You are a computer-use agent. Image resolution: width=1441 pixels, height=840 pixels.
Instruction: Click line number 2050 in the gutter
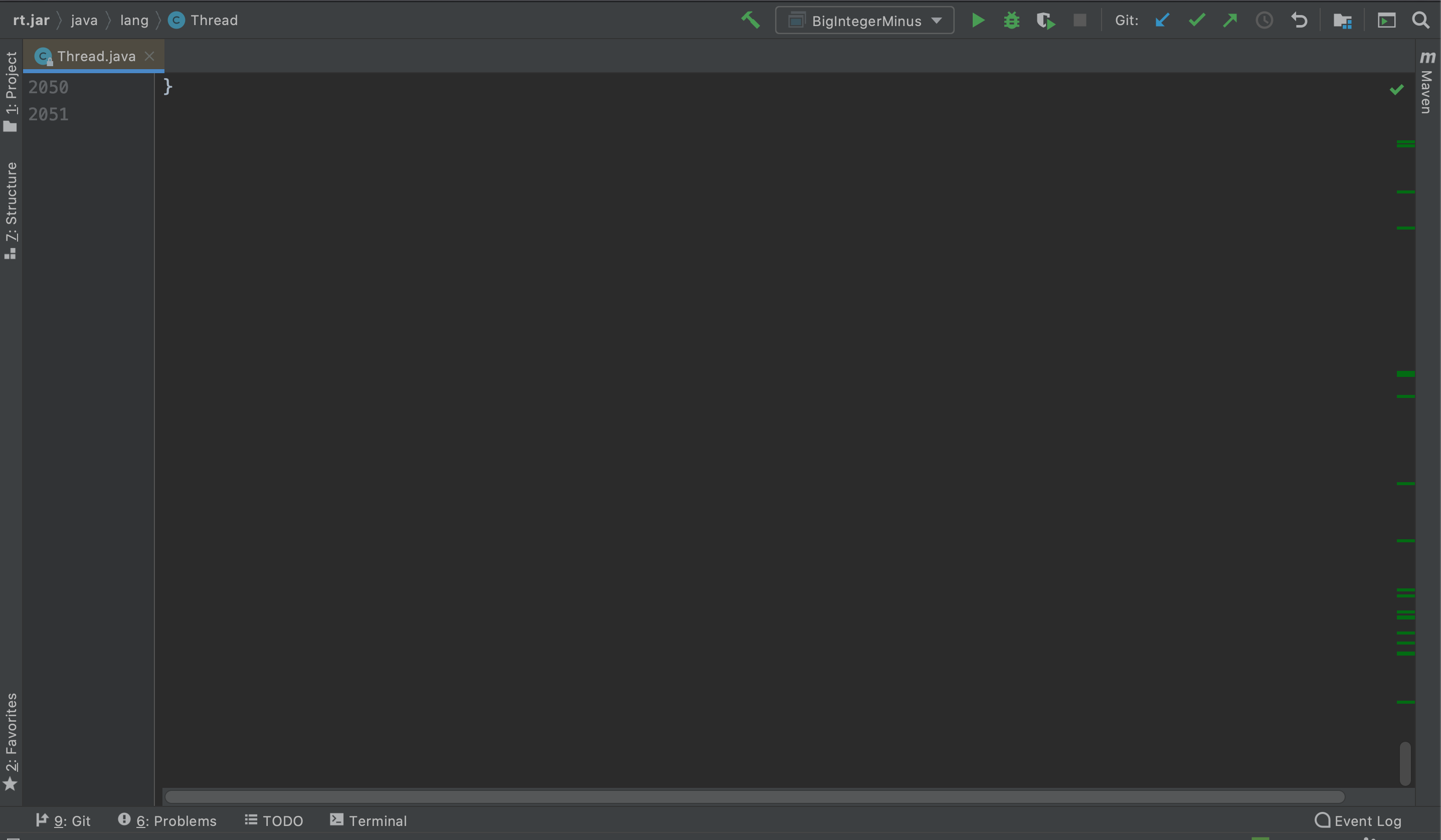pyautogui.click(x=49, y=87)
